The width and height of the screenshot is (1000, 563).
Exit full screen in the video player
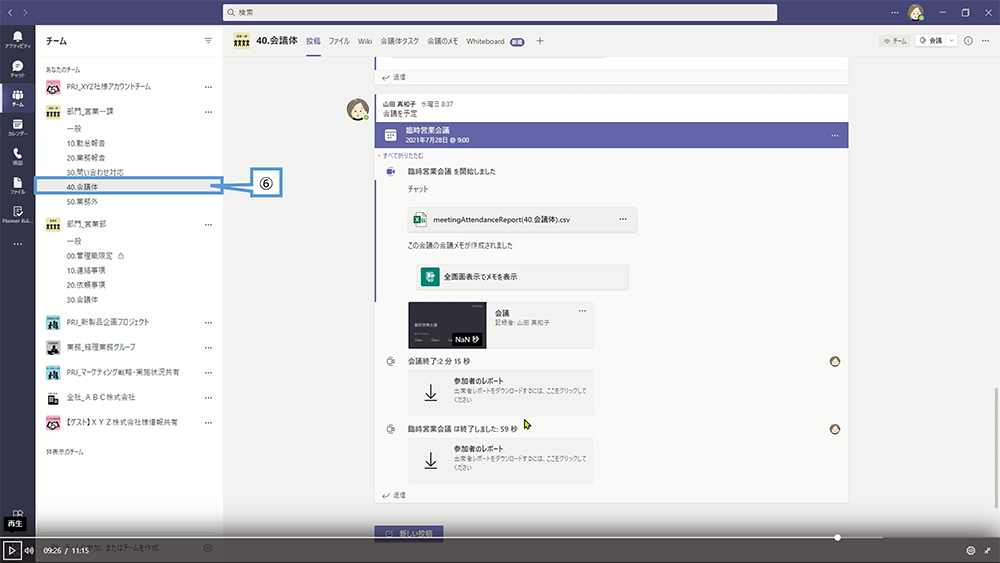987,550
